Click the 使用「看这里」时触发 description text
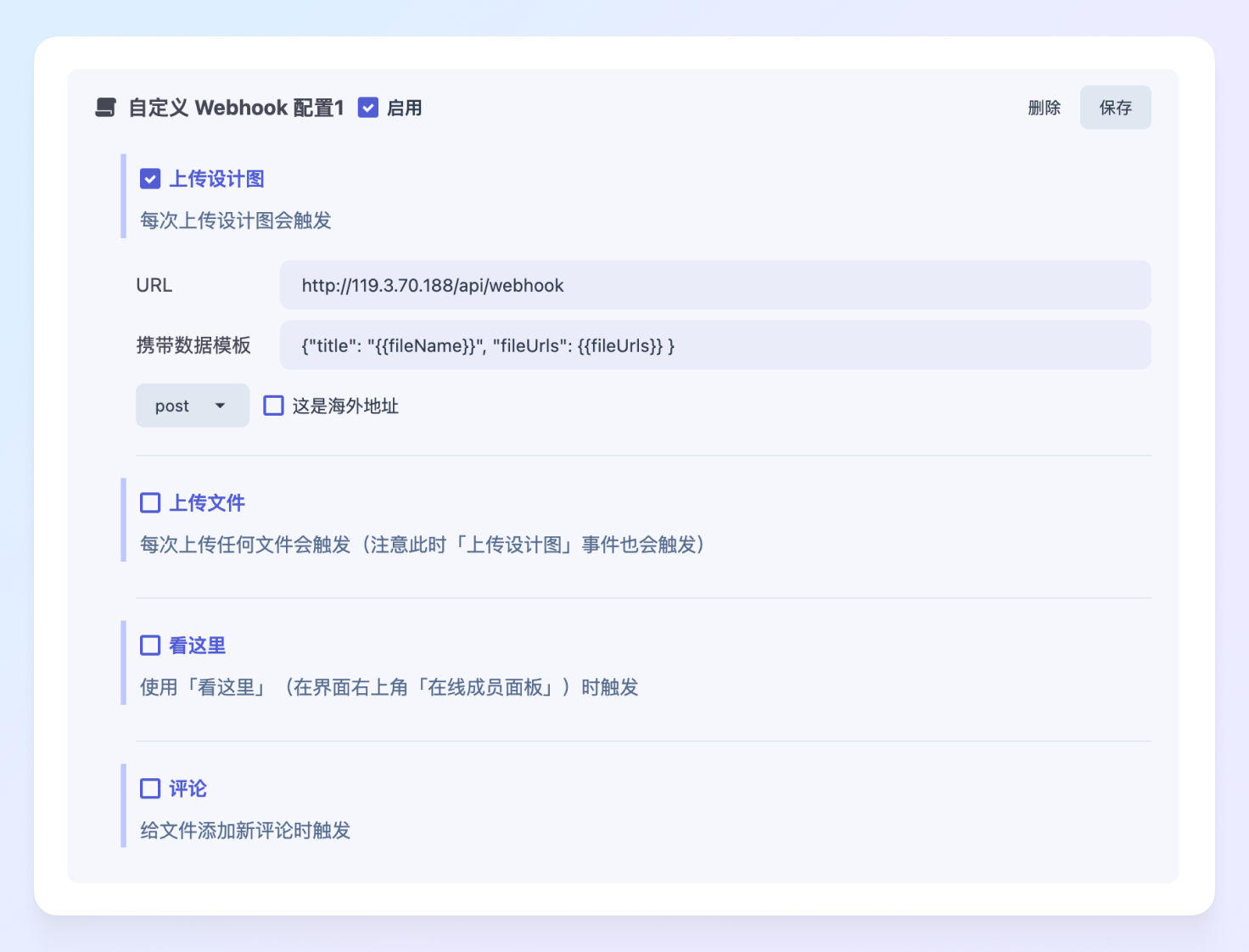 coord(389,687)
